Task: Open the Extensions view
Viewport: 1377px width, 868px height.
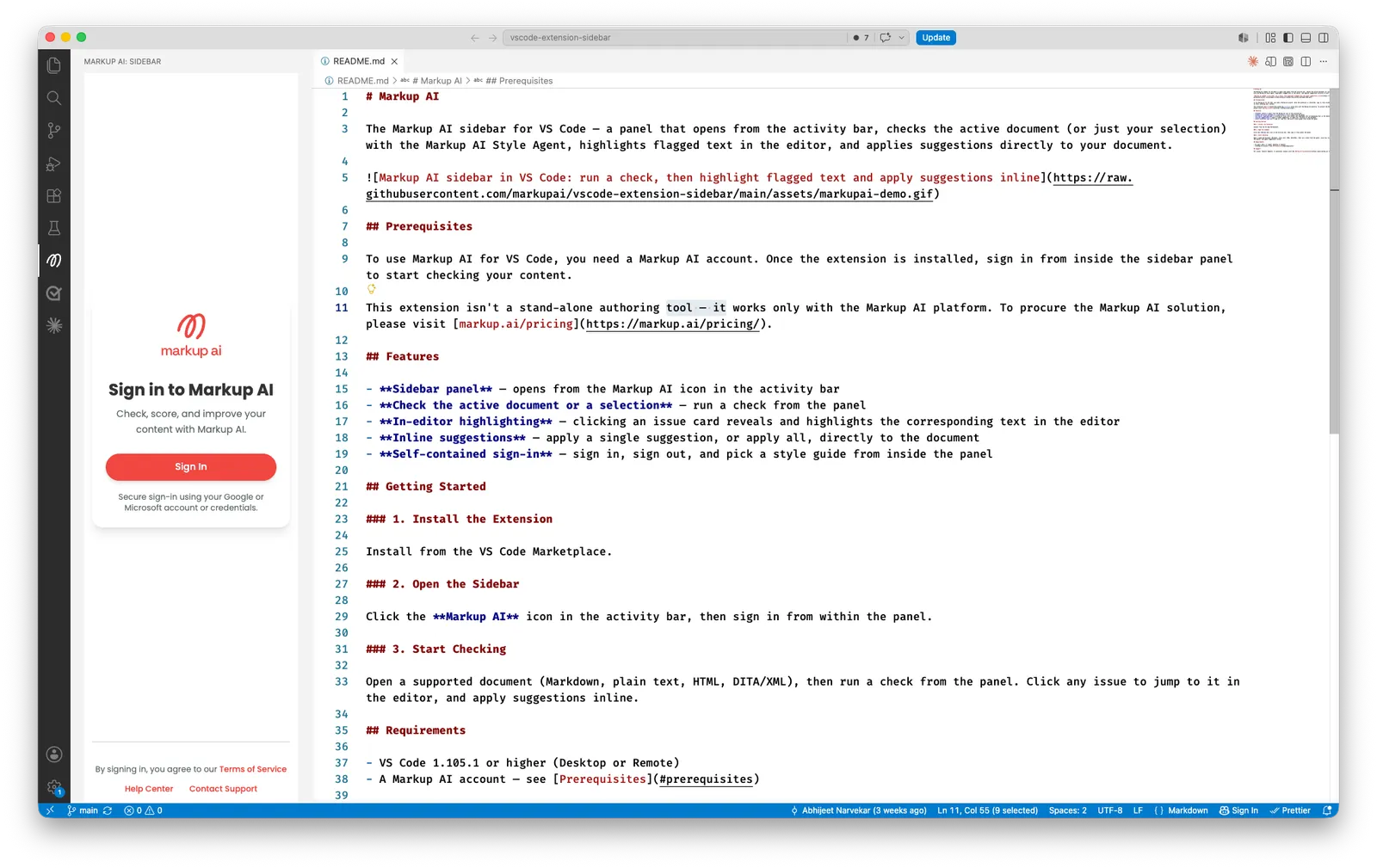Action: [x=54, y=195]
